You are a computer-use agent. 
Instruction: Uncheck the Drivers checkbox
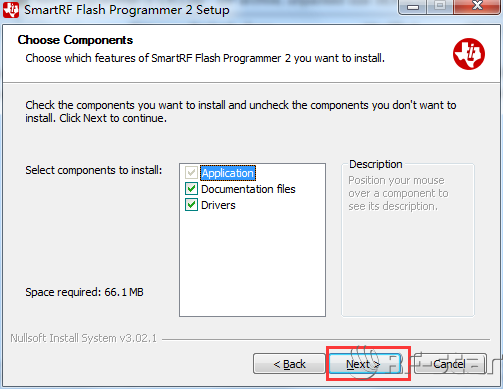(191, 205)
